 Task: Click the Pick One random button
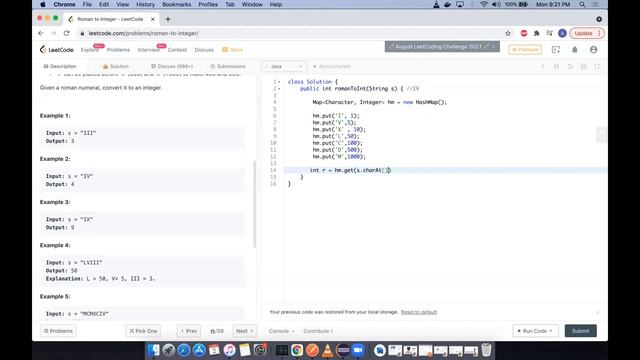point(143,331)
